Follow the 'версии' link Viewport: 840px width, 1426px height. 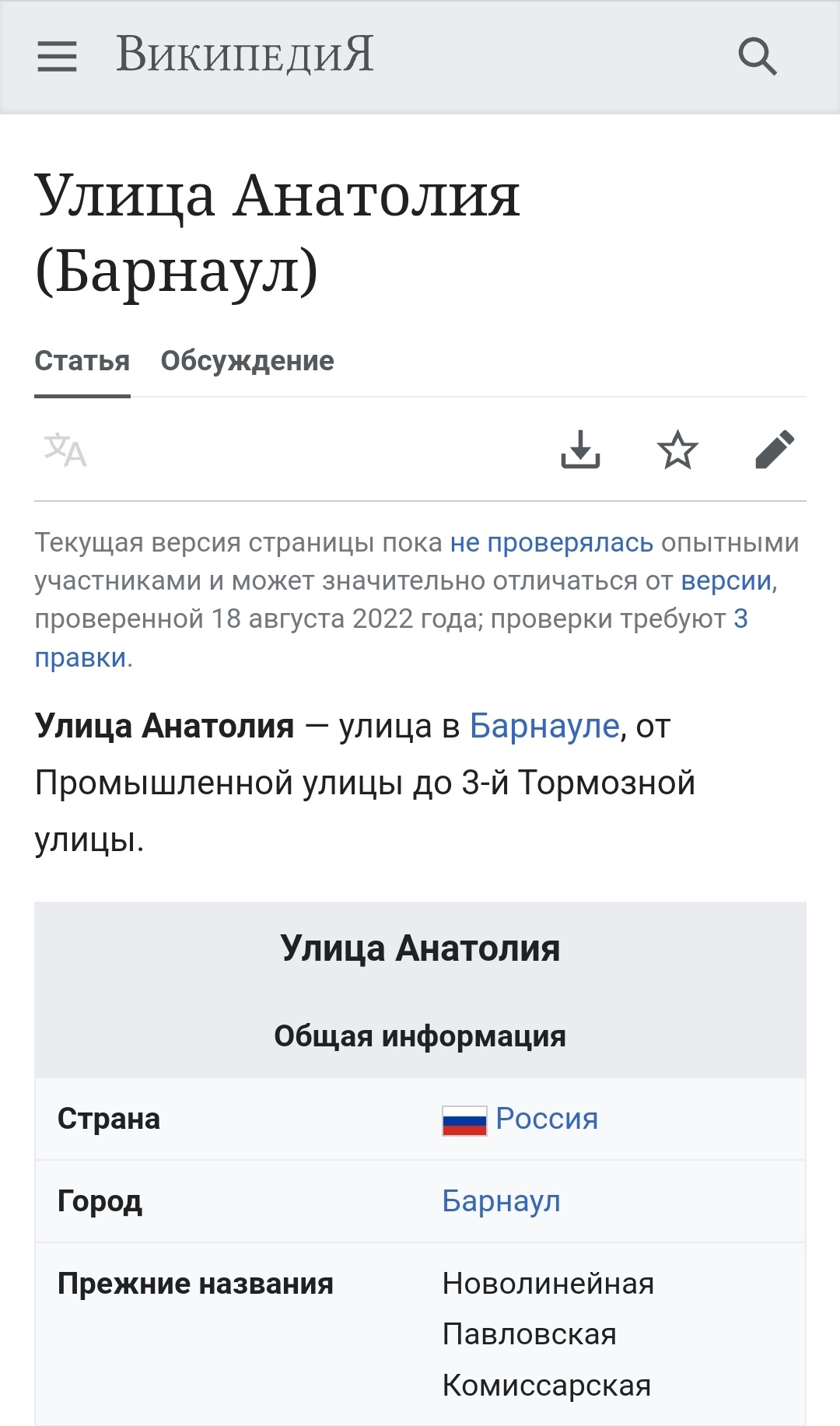pos(726,580)
